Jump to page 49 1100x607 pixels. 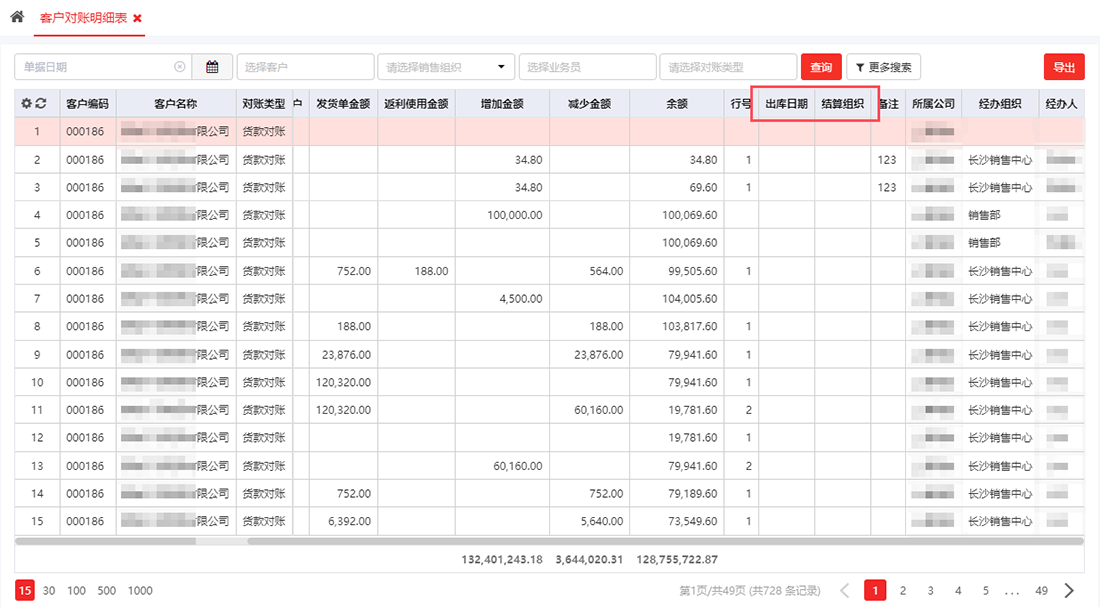click(x=1041, y=590)
